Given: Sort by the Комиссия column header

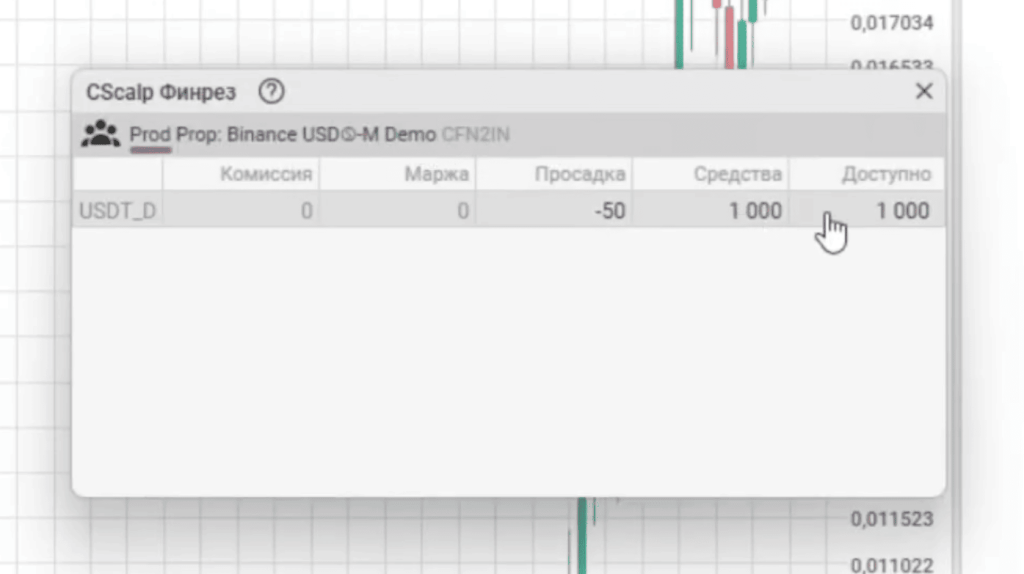Looking at the screenshot, I should click(x=266, y=174).
